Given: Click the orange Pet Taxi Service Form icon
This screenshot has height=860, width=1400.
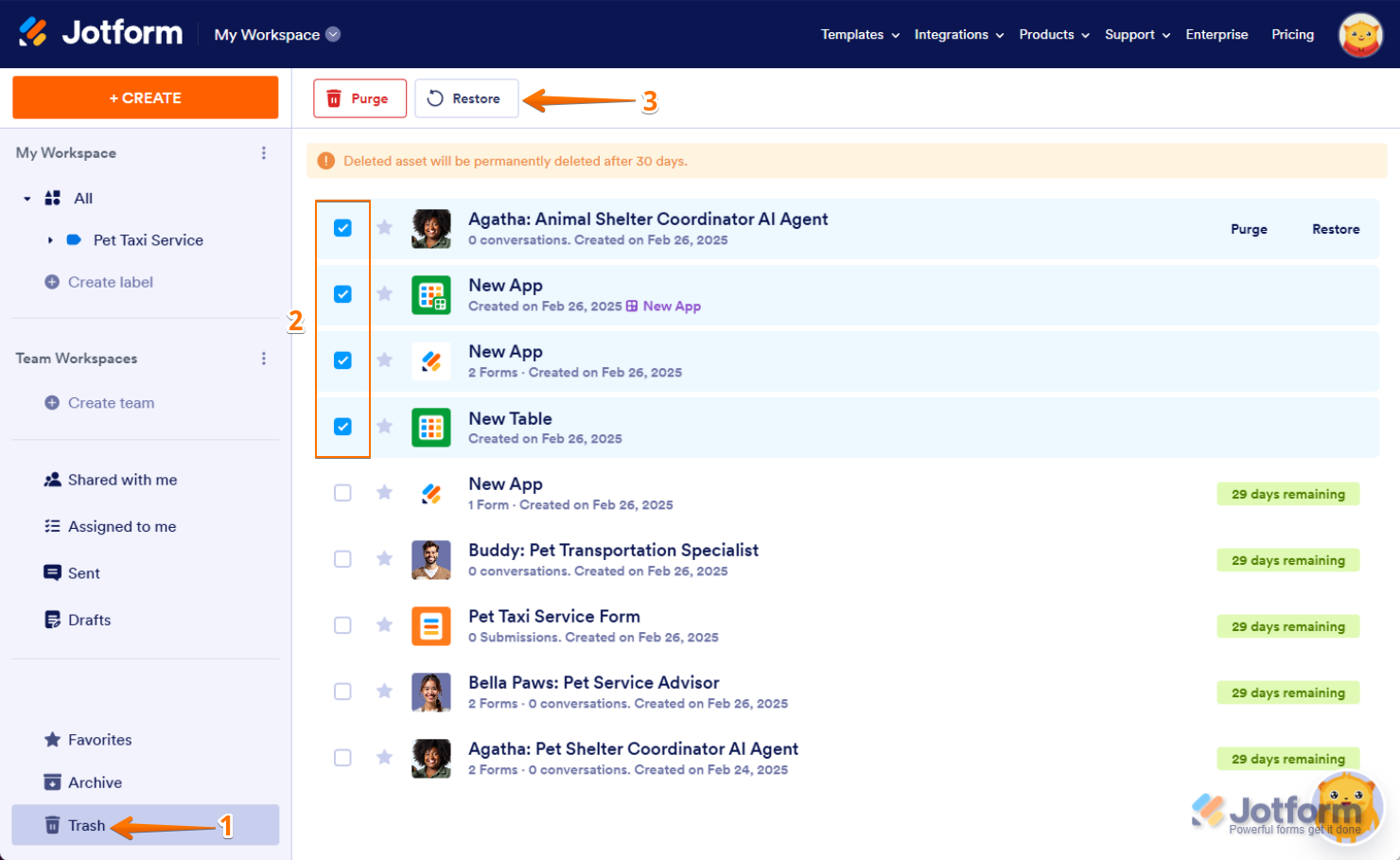Looking at the screenshot, I should (x=431, y=626).
